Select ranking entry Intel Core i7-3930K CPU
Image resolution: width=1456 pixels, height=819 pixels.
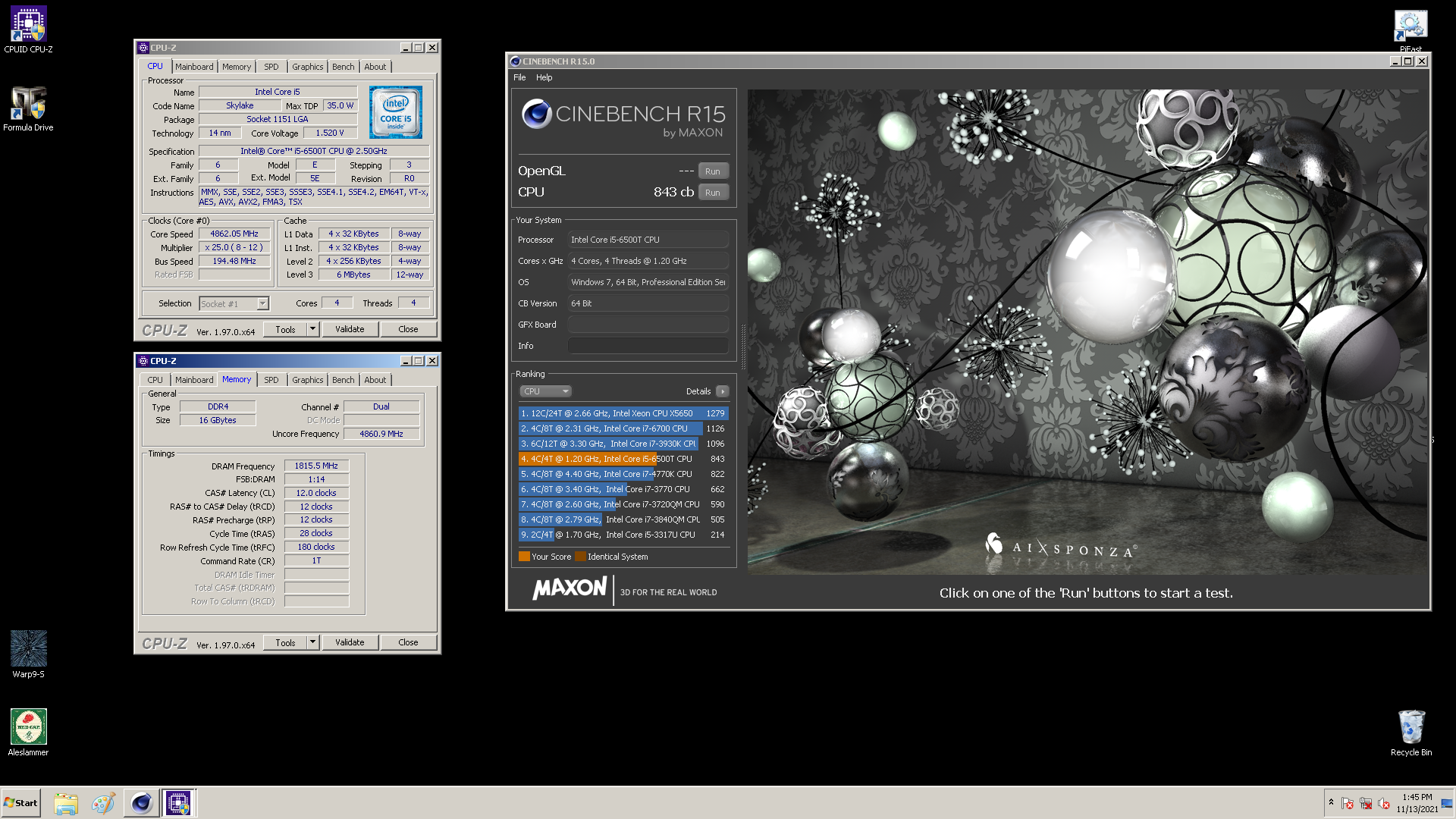623,444
